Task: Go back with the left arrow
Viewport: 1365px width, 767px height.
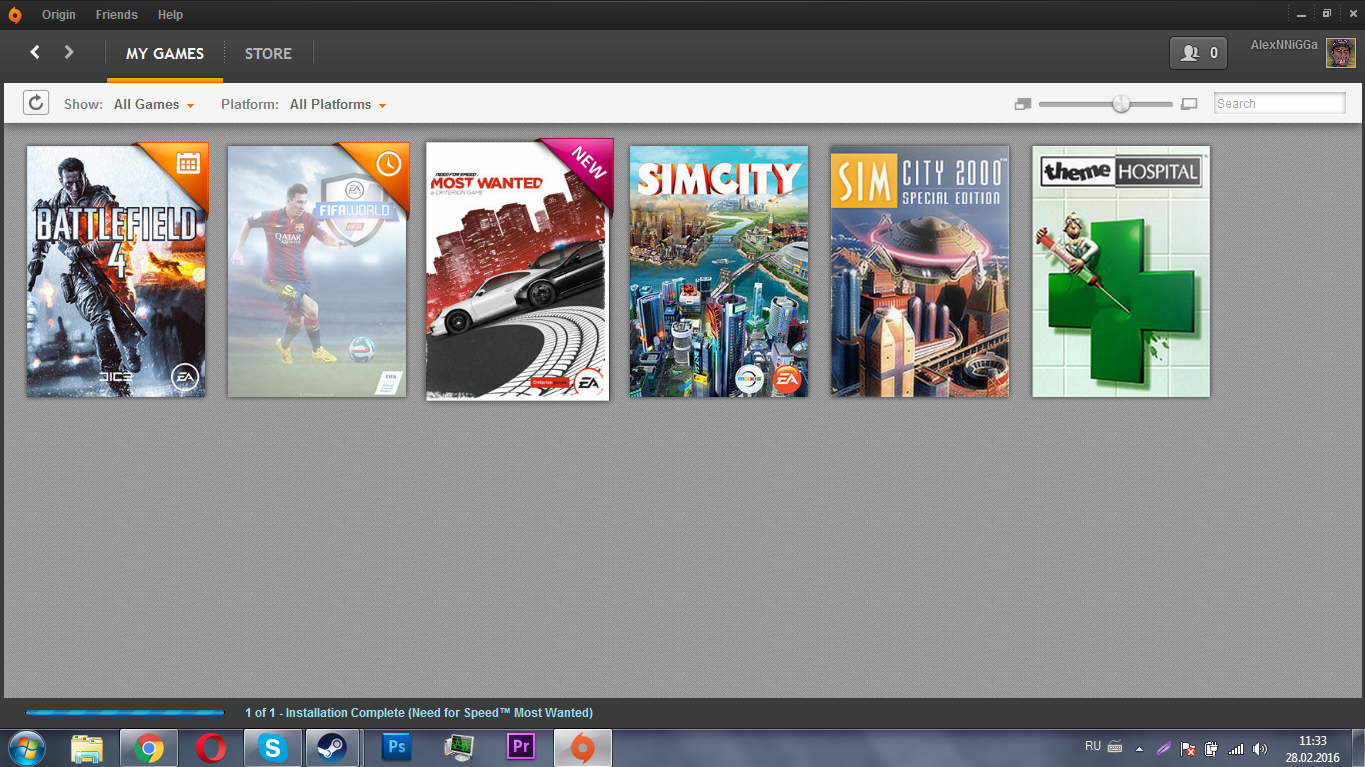Action: [x=35, y=52]
